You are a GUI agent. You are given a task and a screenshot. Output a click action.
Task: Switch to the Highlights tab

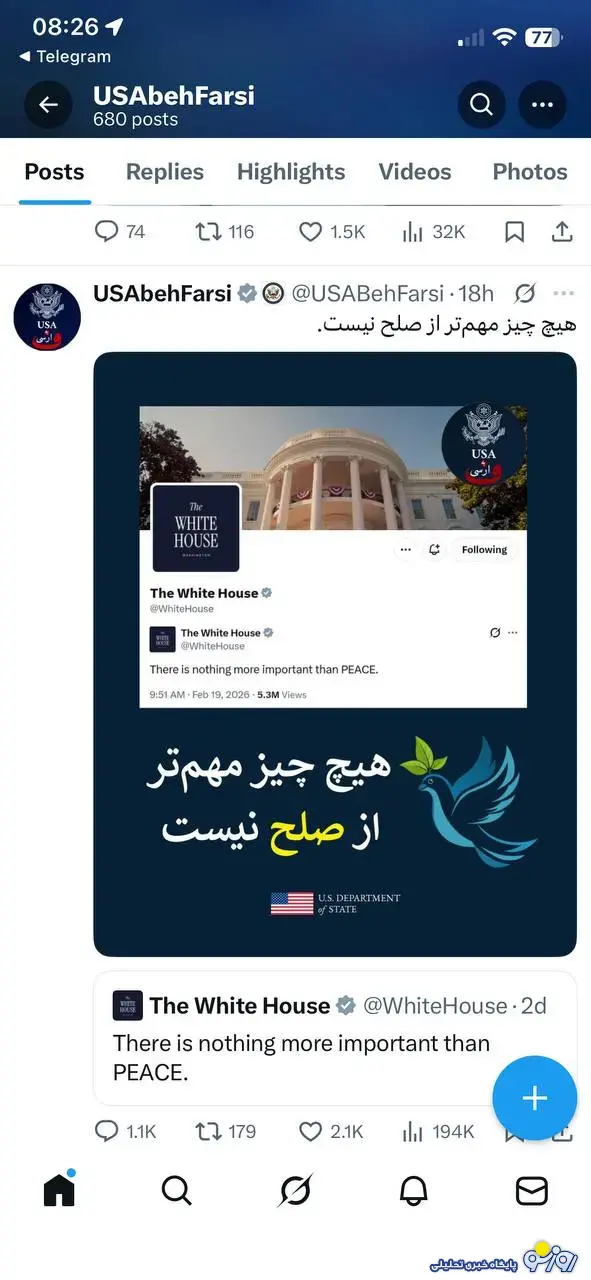(x=291, y=172)
